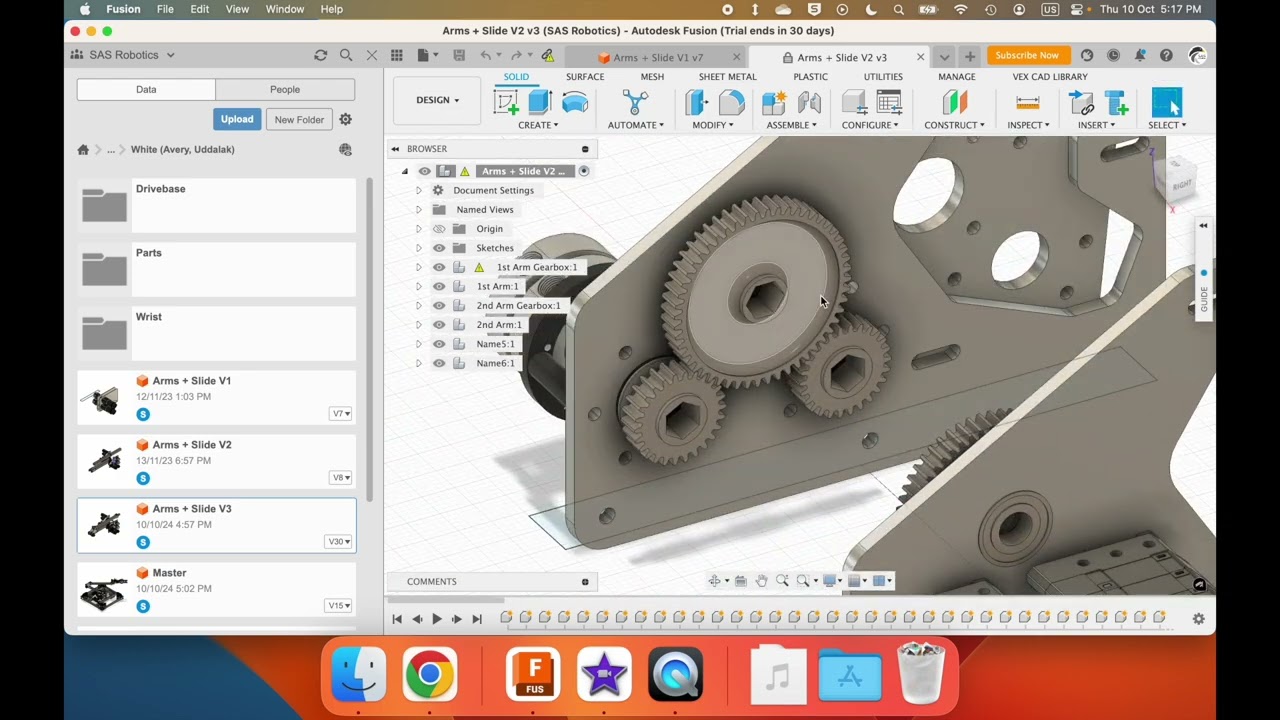This screenshot has height=720, width=1280.
Task: Click the Upload button
Action: [237, 119]
